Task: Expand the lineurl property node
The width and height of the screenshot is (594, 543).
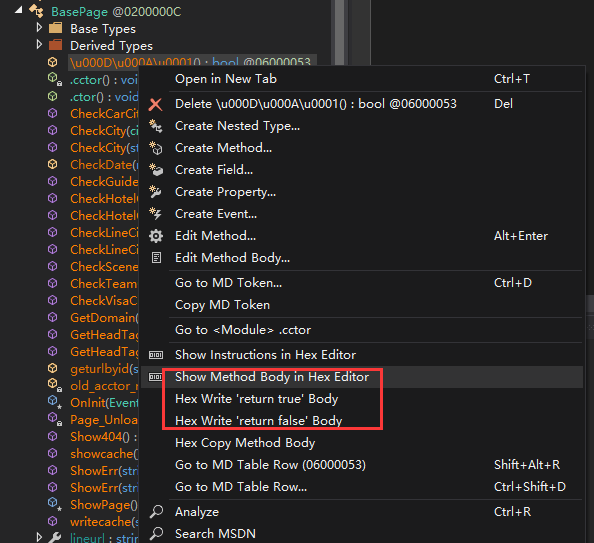Action: point(39,537)
